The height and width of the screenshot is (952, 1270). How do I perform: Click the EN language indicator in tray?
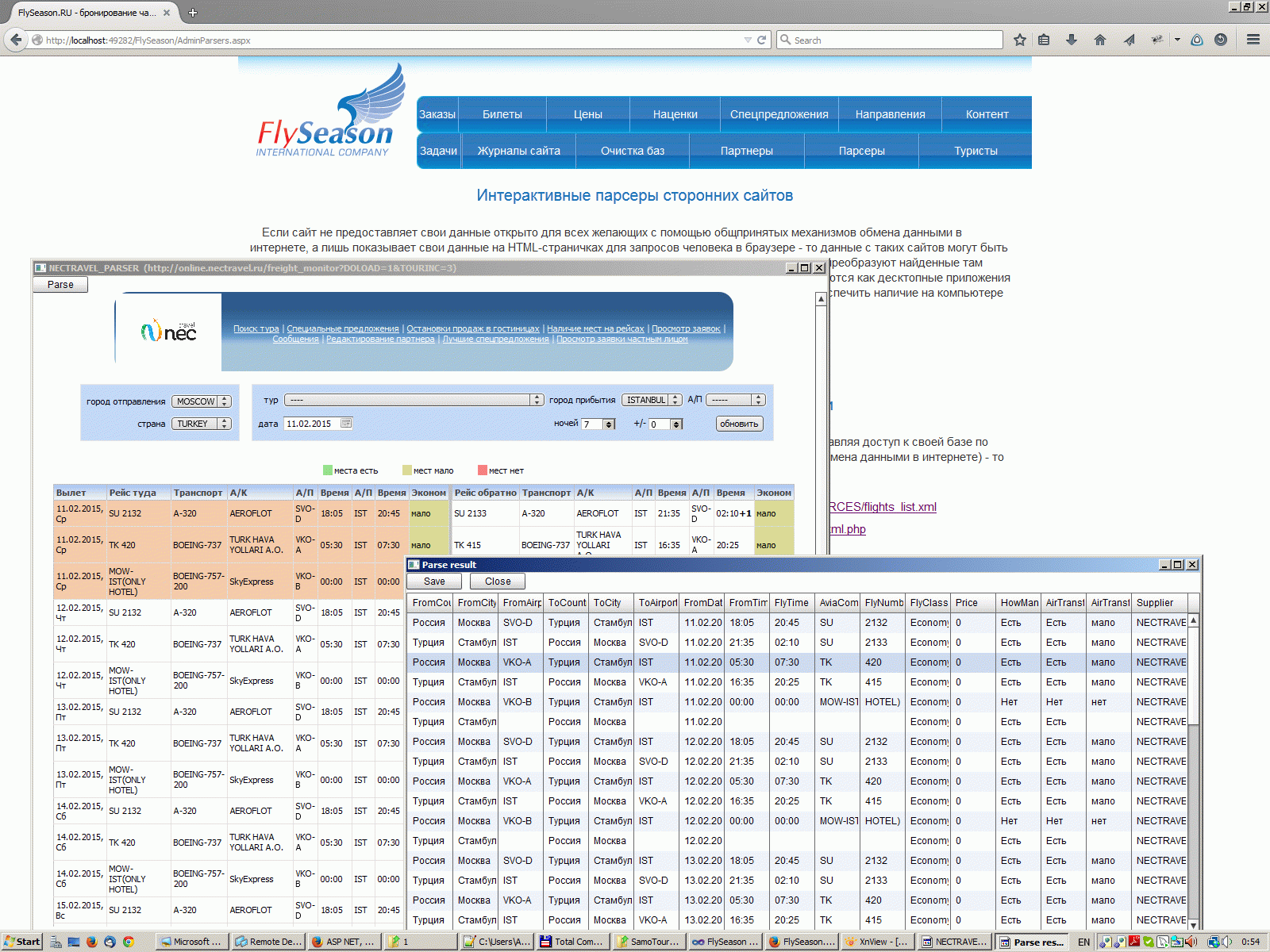[1083, 942]
